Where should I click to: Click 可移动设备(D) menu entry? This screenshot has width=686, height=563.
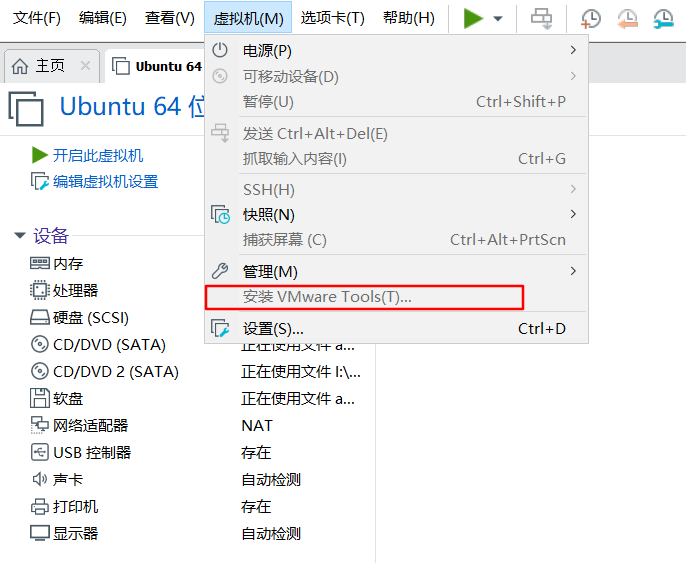pos(397,77)
